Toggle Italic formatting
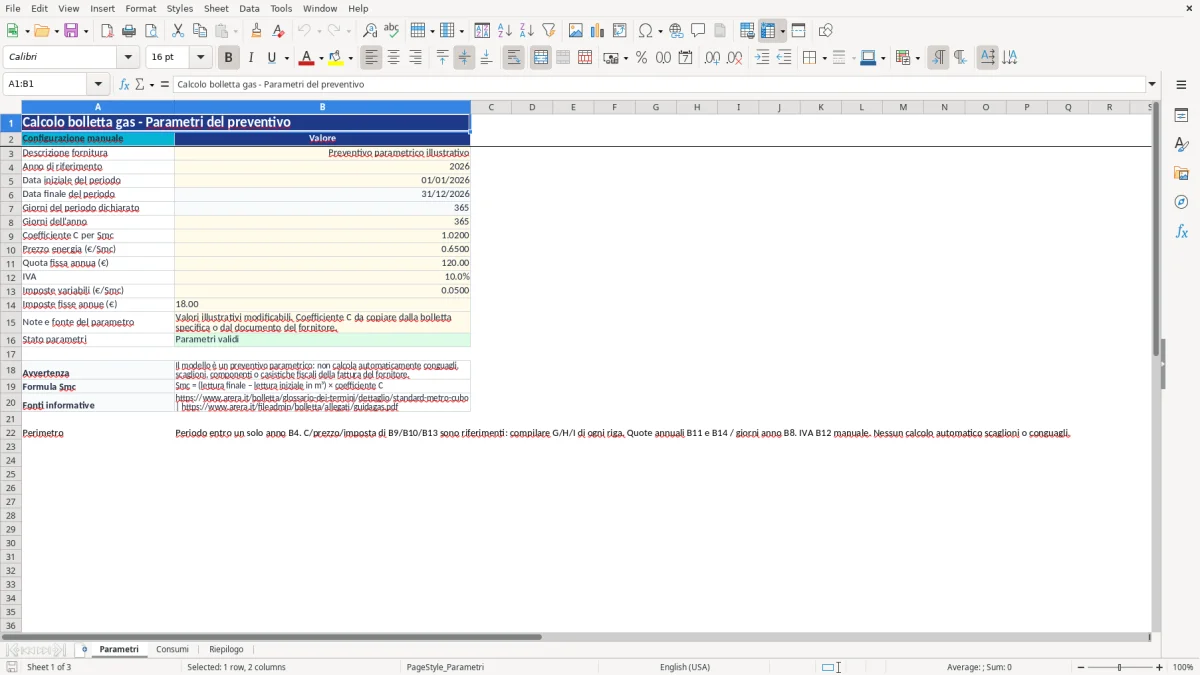This screenshot has width=1200, height=675. (x=251, y=58)
